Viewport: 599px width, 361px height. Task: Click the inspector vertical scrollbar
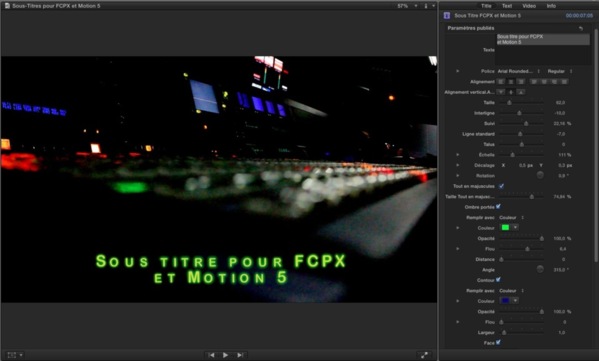[x=596, y=145]
